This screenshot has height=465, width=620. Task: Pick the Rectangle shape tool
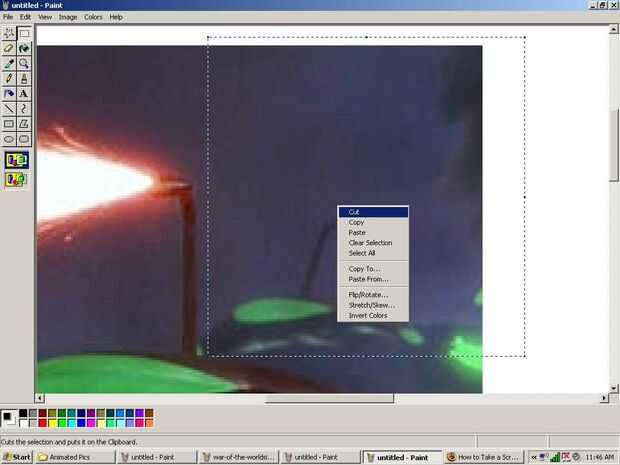point(9,124)
